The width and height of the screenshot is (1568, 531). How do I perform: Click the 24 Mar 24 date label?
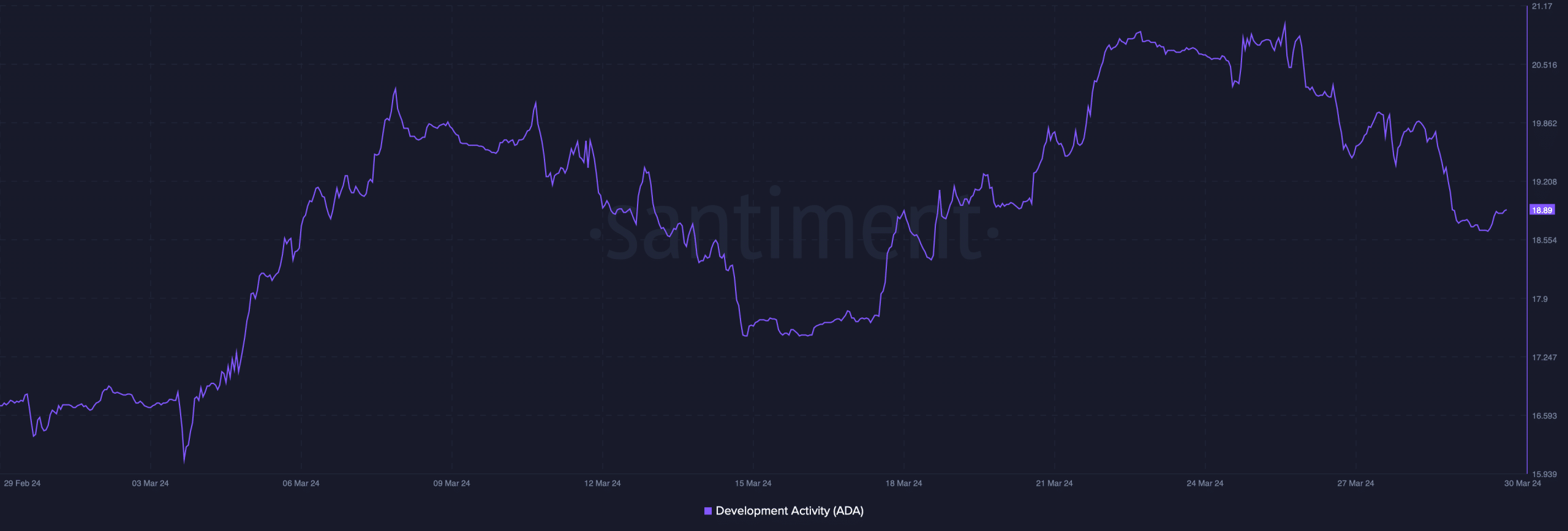point(1205,483)
